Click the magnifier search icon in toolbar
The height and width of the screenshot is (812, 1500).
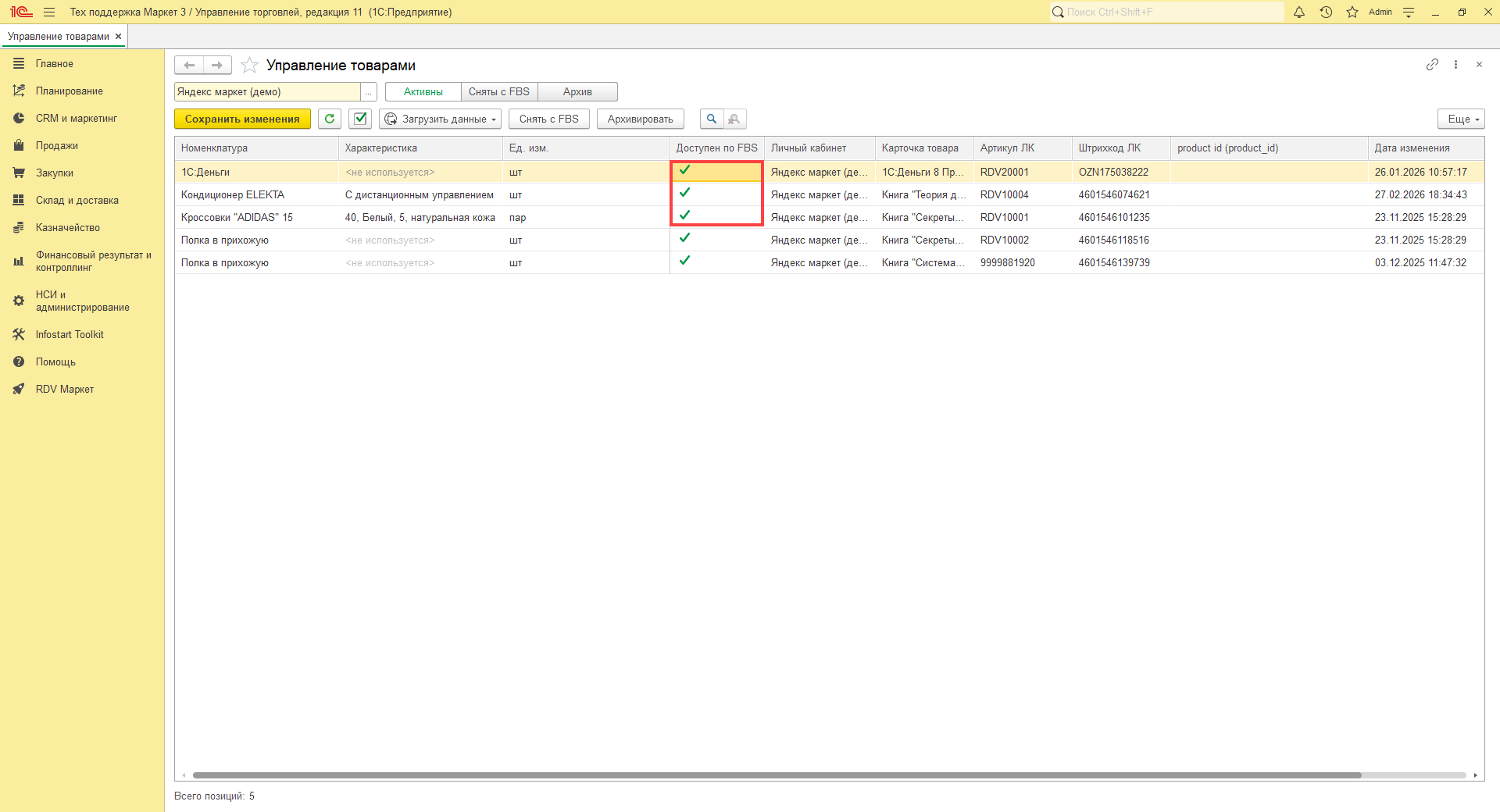711,119
